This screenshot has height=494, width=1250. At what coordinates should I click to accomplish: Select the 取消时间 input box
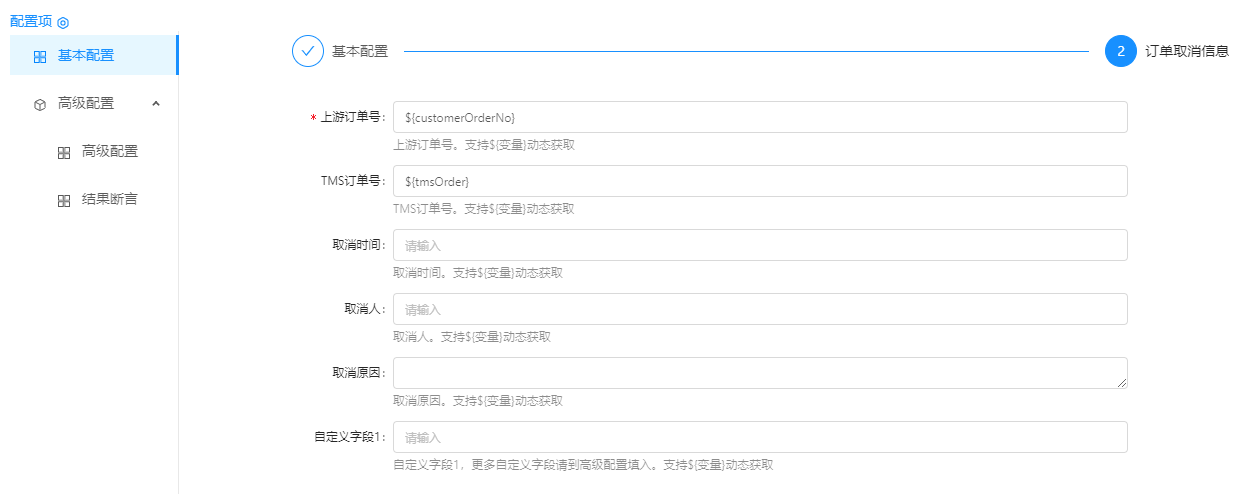[x=760, y=245]
